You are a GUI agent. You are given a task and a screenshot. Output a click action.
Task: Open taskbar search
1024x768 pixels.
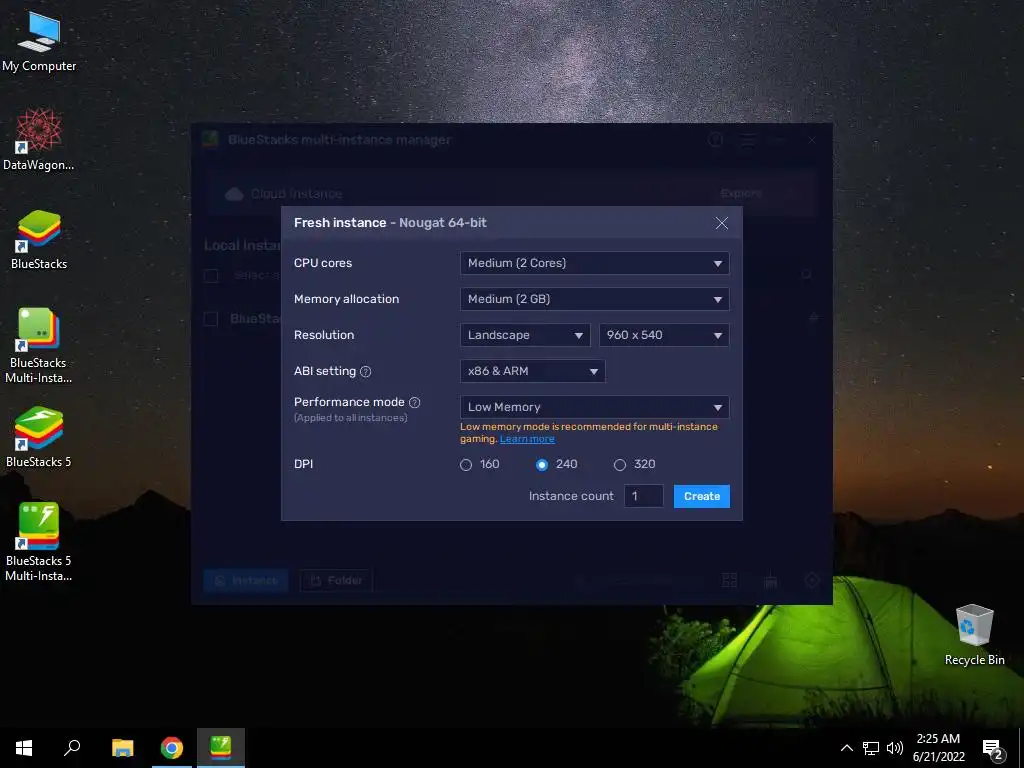click(72, 748)
